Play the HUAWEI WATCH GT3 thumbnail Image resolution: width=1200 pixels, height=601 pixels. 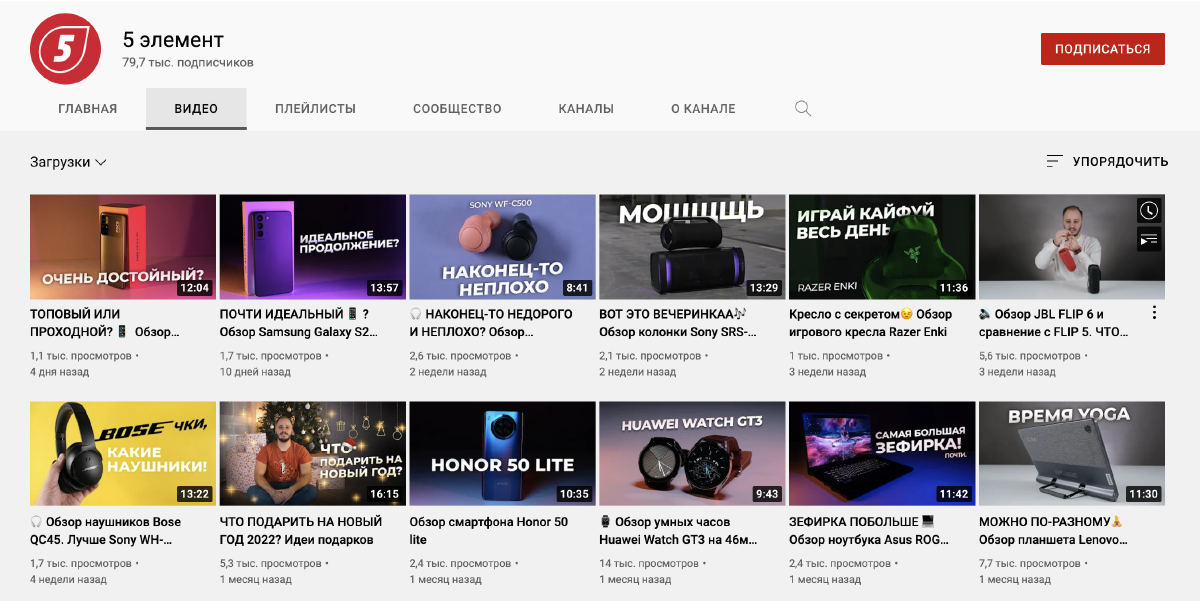point(692,454)
